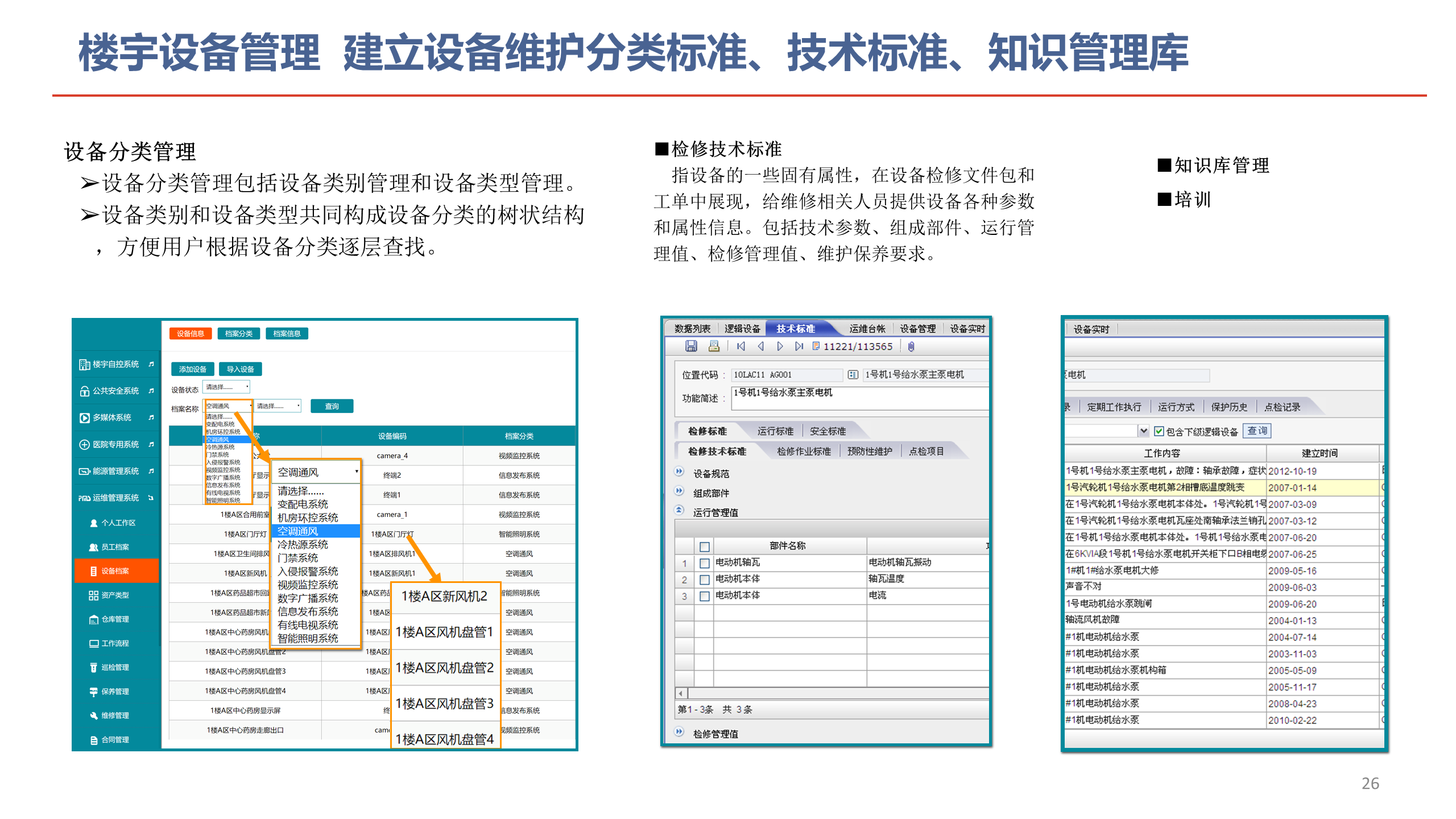Check row 3 checkbox for 电动机本体 电流
Viewport: 1456px width, 819px height.
(x=705, y=596)
